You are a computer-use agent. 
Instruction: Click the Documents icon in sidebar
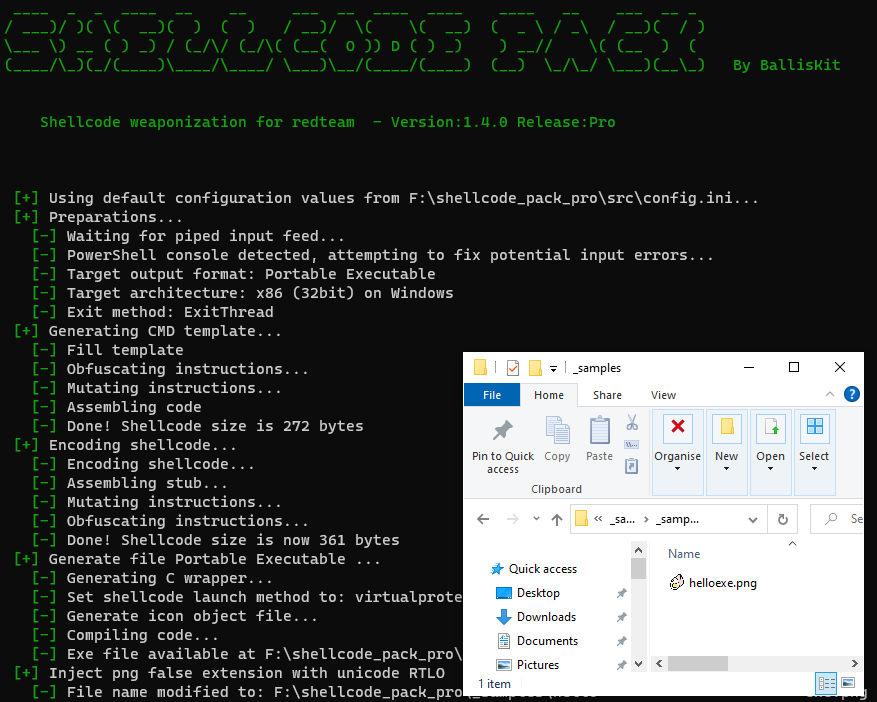point(504,641)
